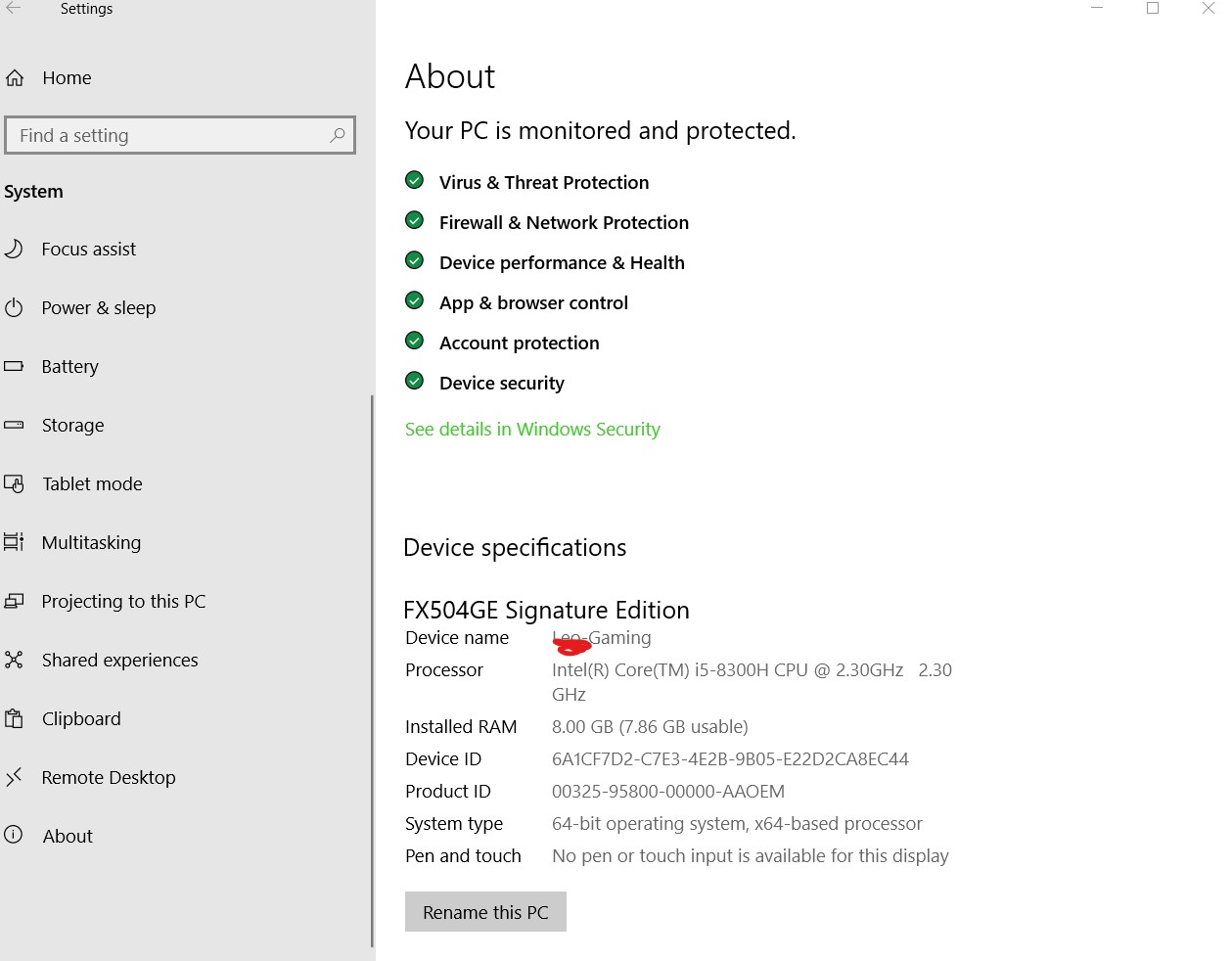This screenshot has width=1232, height=961.
Task: Click the Multitasking icon
Action: coord(14,542)
